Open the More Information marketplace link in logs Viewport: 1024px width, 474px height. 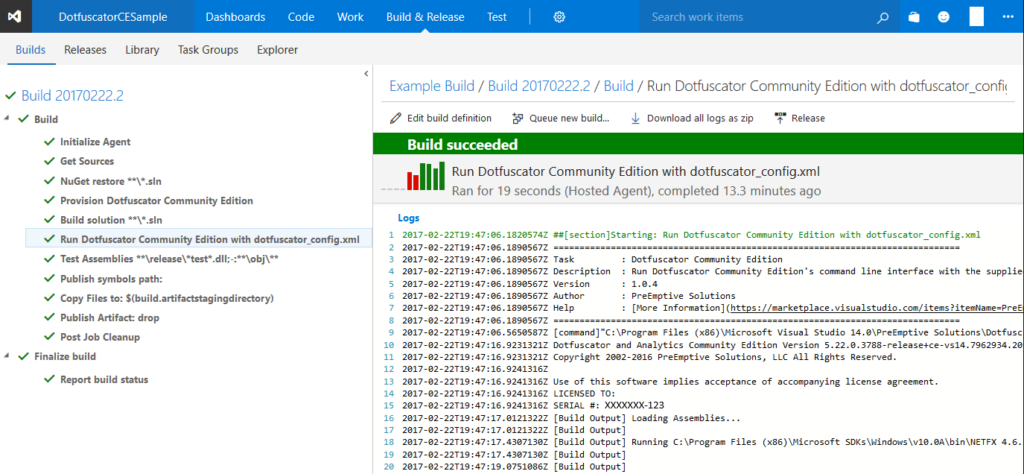coord(875,308)
